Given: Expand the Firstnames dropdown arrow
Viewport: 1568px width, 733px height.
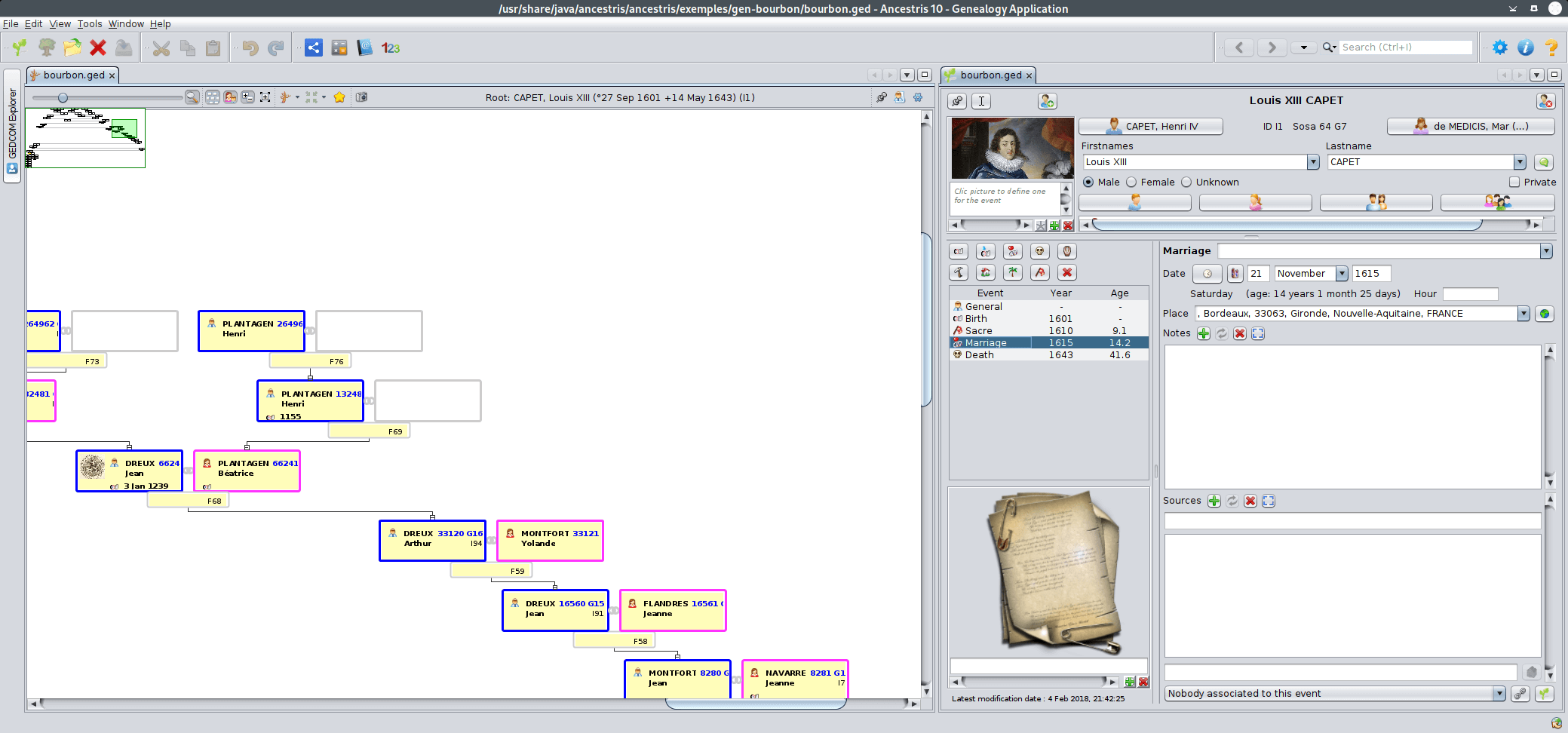Looking at the screenshot, I should [1313, 162].
